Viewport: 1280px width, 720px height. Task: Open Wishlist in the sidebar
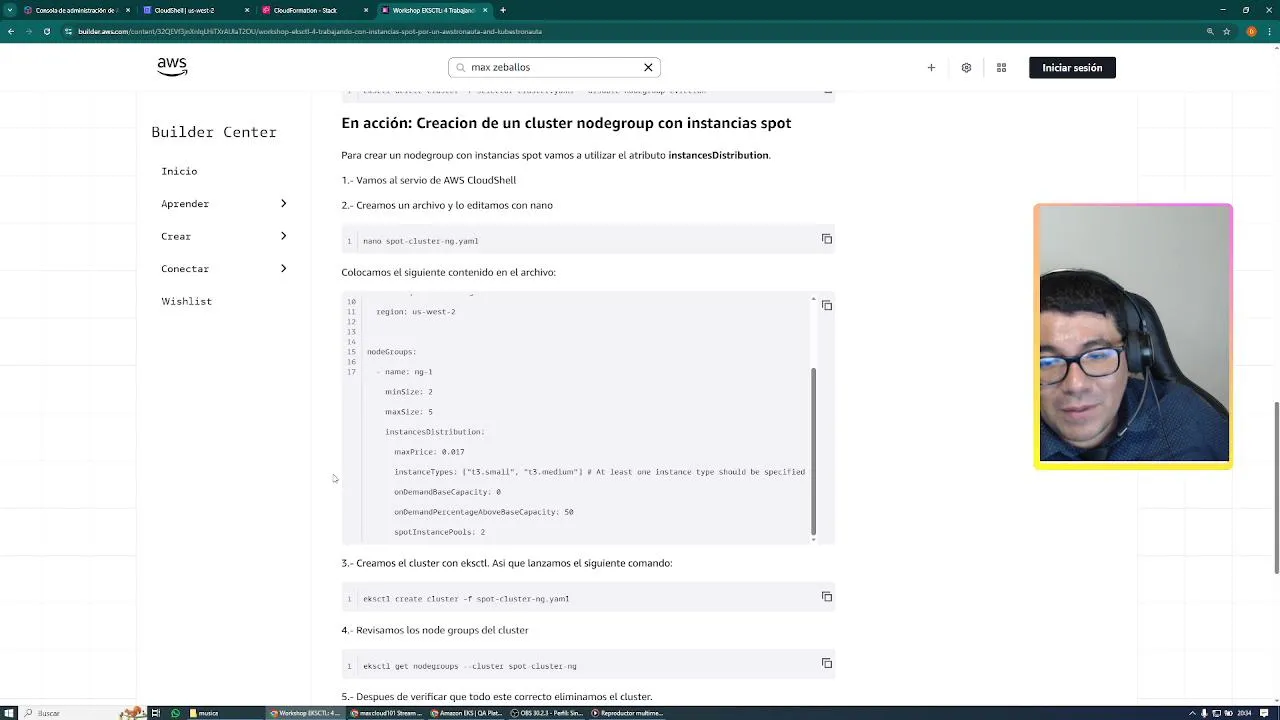pyautogui.click(x=186, y=301)
